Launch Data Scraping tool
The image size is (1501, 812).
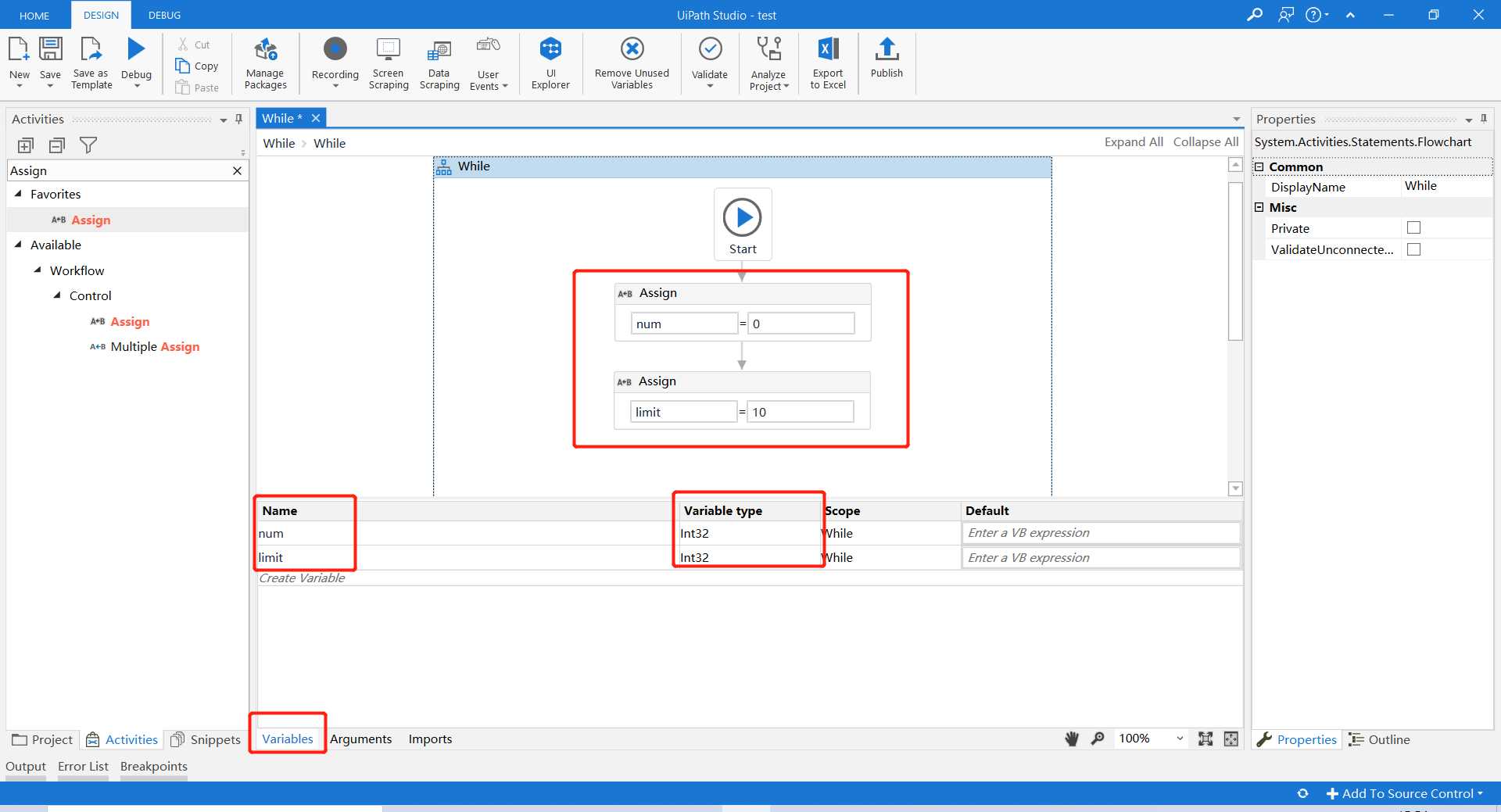tap(439, 63)
